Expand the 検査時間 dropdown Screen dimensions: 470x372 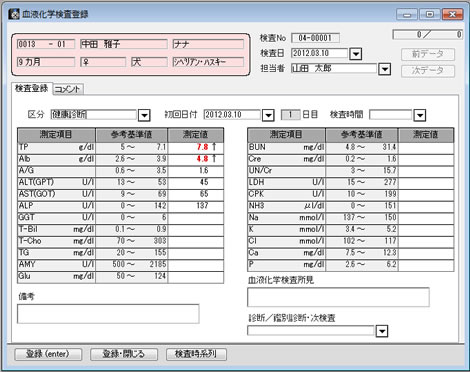click(420, 115)
